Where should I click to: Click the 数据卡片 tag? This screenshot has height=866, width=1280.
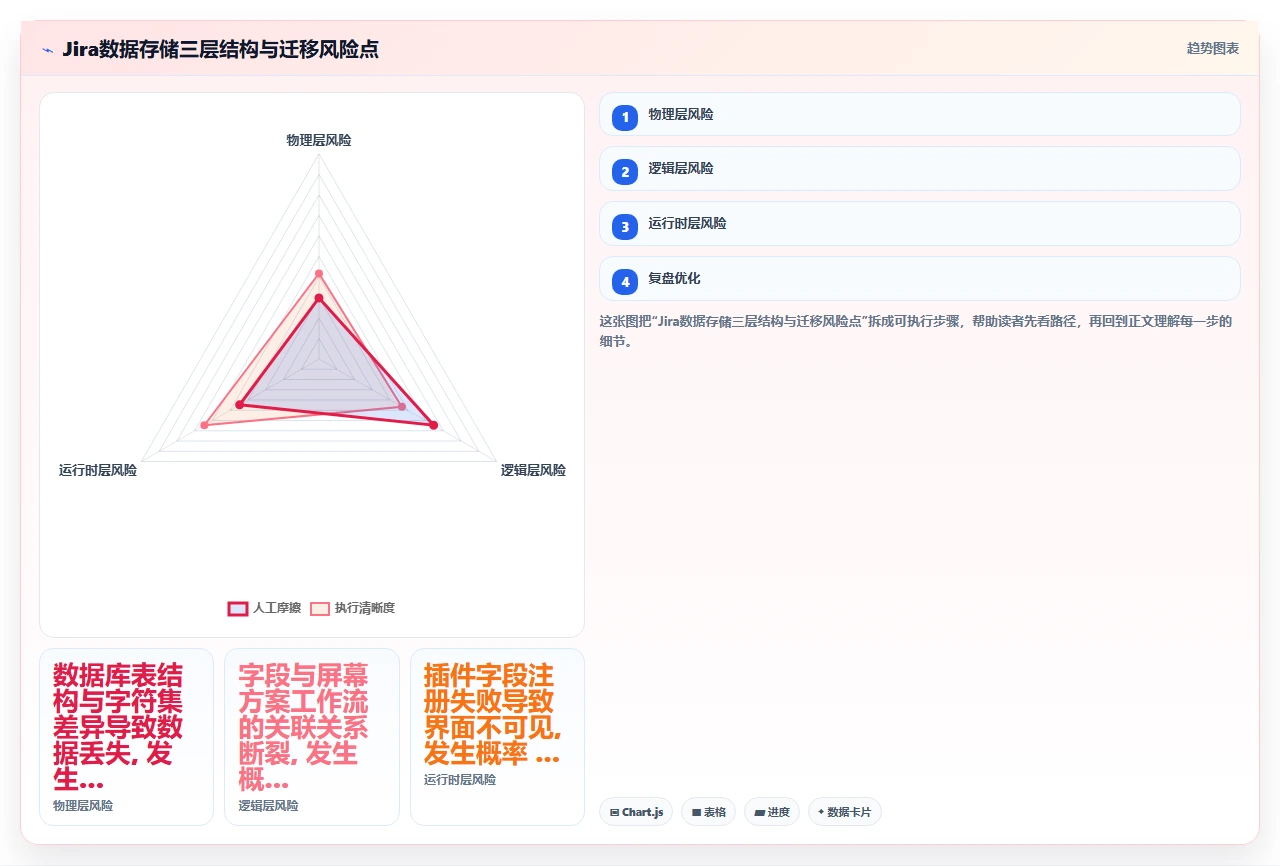point(845,812)
